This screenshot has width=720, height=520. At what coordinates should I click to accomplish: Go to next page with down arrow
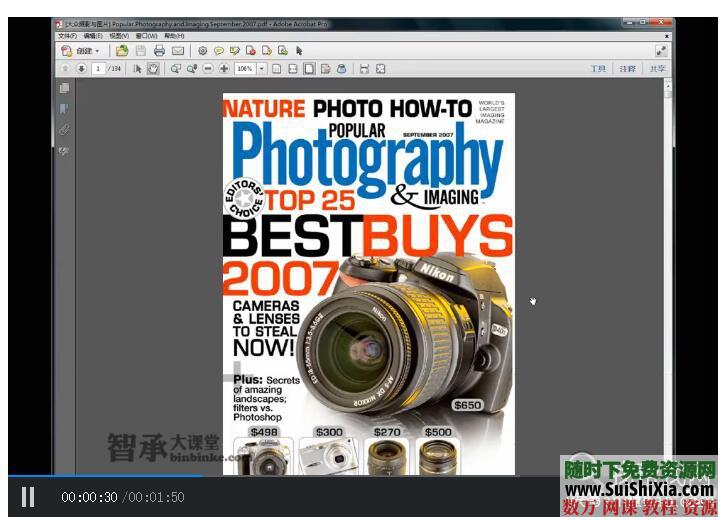pyautogui.click(x=81, y=69)
